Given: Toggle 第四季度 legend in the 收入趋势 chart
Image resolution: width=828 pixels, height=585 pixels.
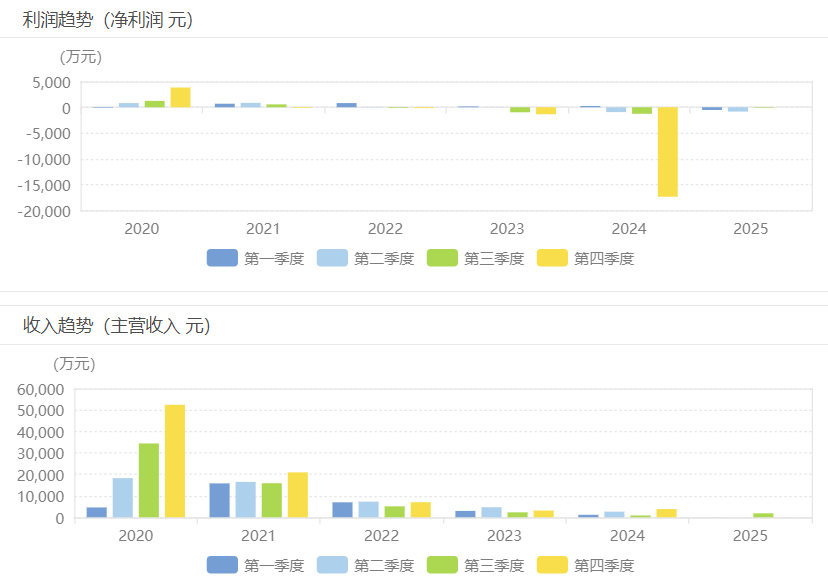Looking at the screenshot, I should click(585, 565).
